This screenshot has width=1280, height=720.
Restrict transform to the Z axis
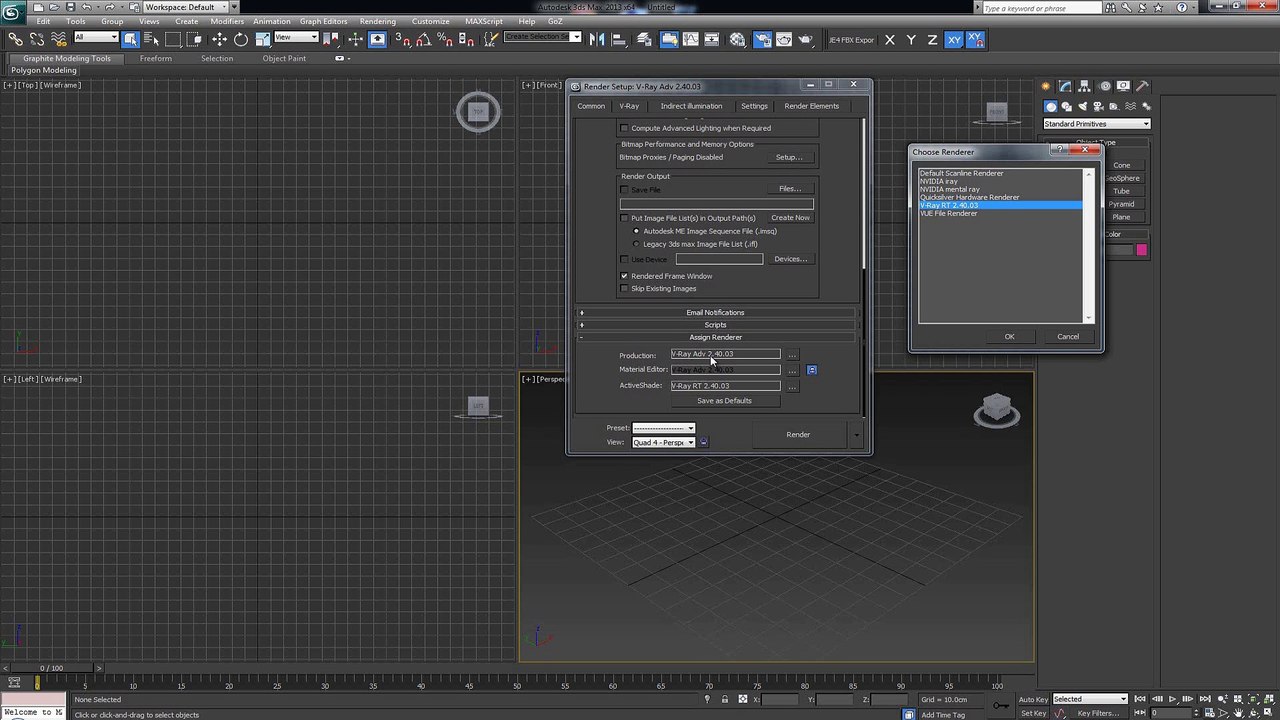(x=932, y=39)
